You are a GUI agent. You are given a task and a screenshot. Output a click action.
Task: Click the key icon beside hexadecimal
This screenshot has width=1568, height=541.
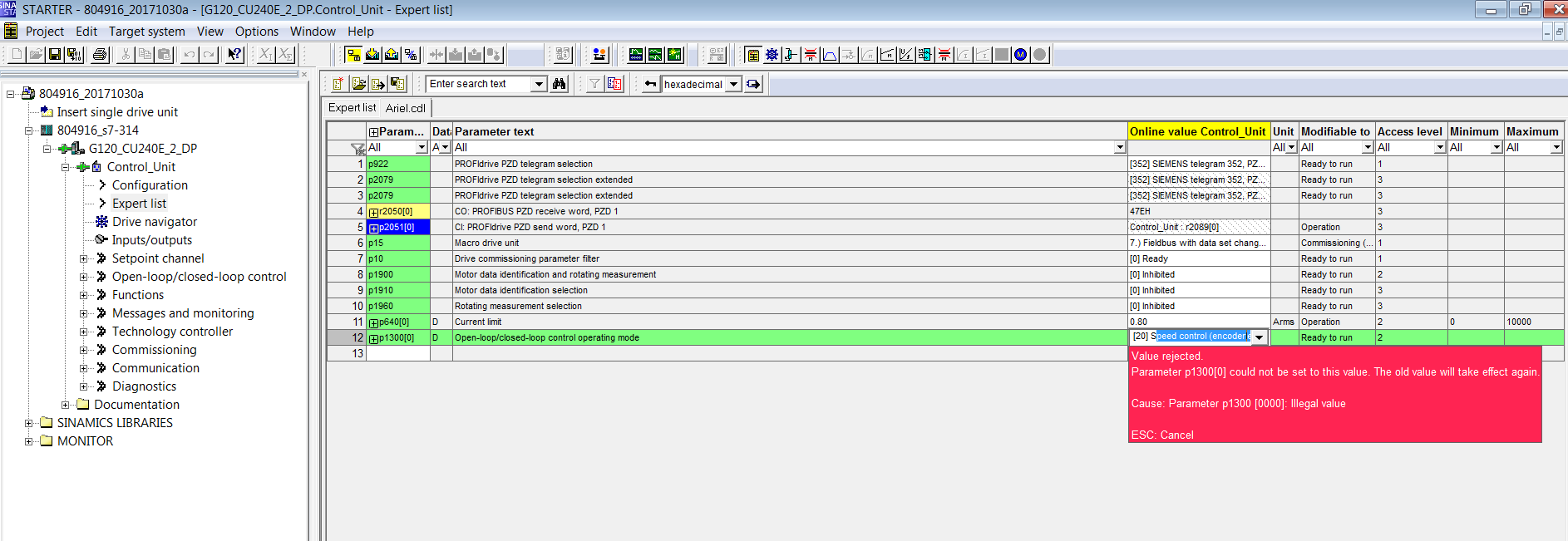click(x=651, y=84)
